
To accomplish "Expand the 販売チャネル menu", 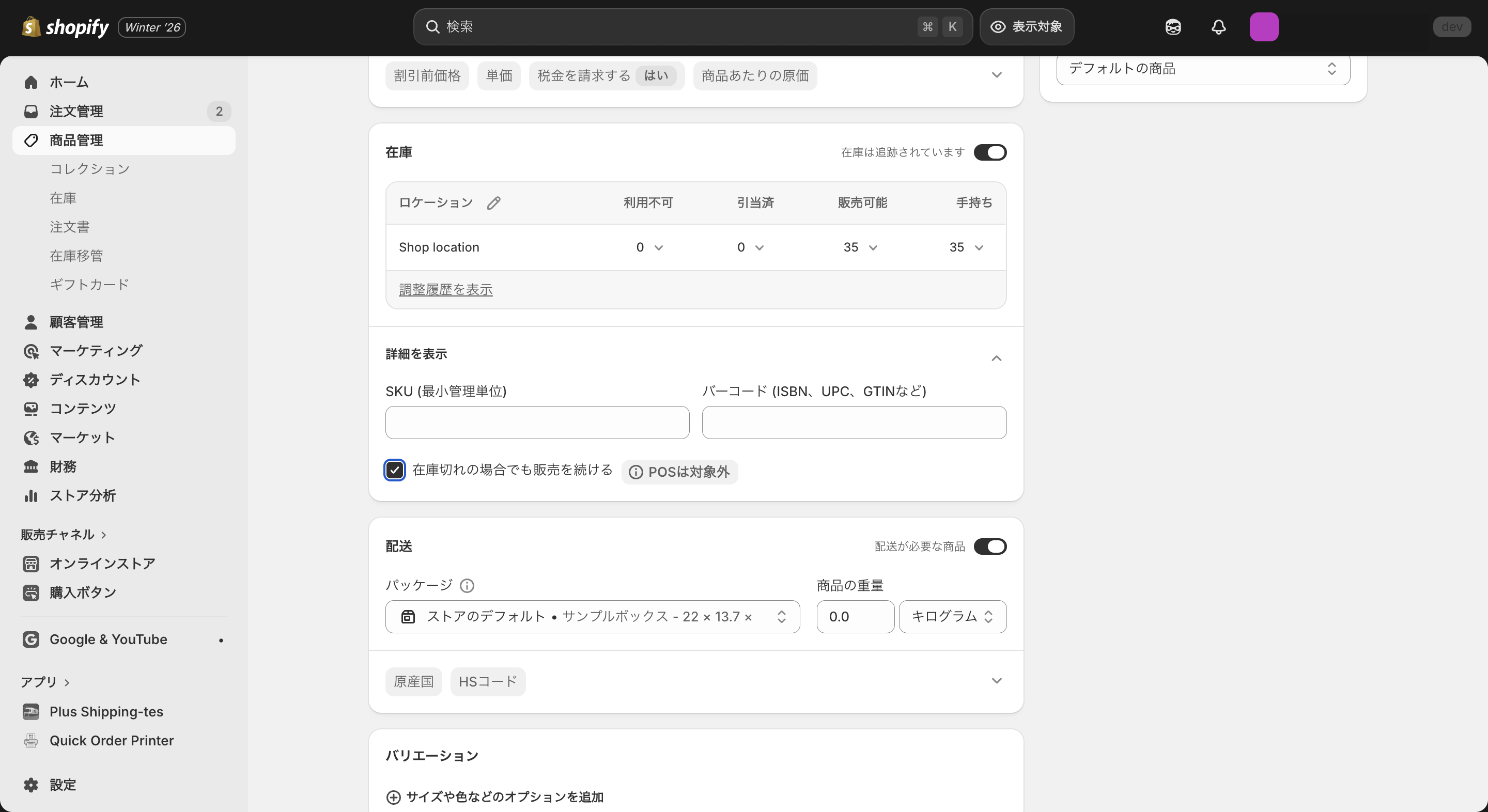I will (x=64, y=534).
